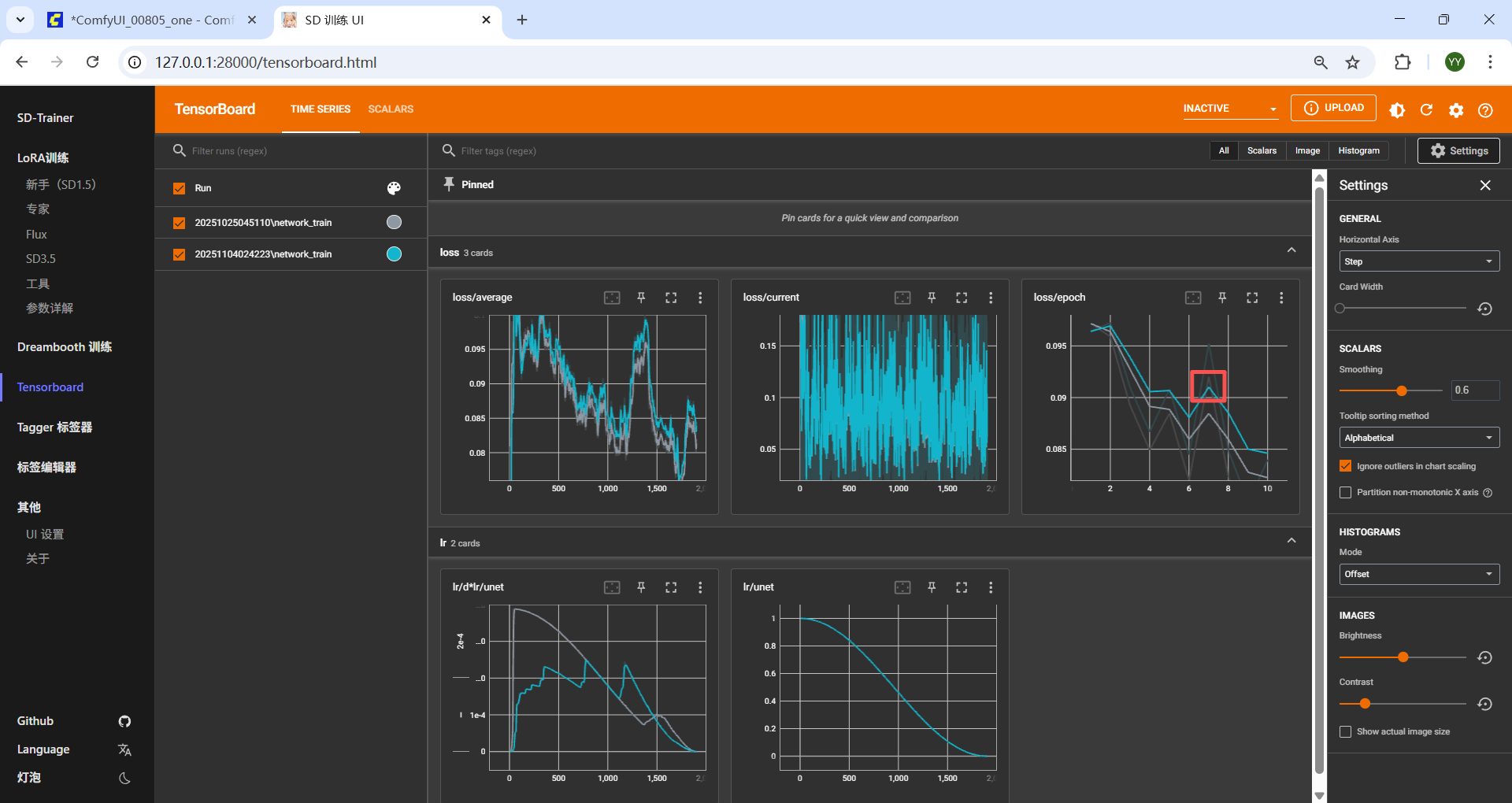Open Github icon in sidebar
Image resolution: width=1512 pixels, height=803 pixels.
coord(124,721)
